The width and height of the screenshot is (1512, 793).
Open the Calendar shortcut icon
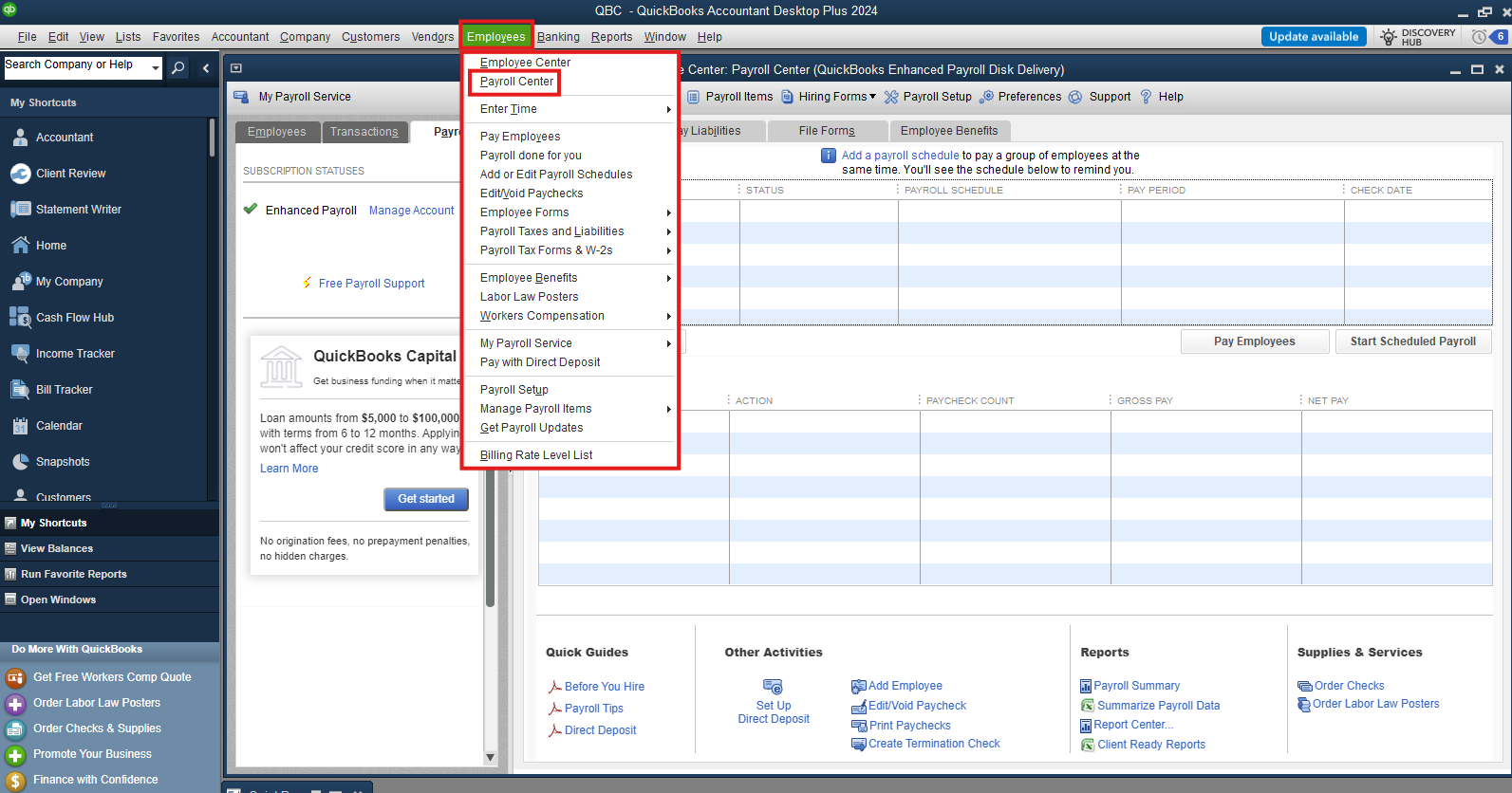(x=20, y=426)
